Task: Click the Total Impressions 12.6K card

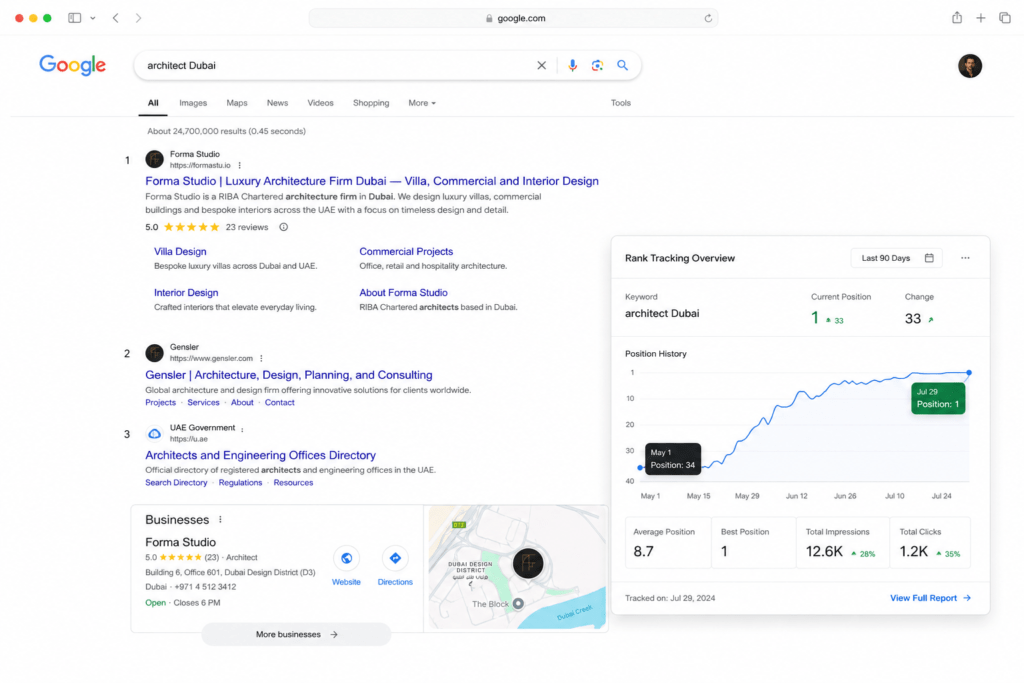Action: pyautogui.click(x=842, y=543)
